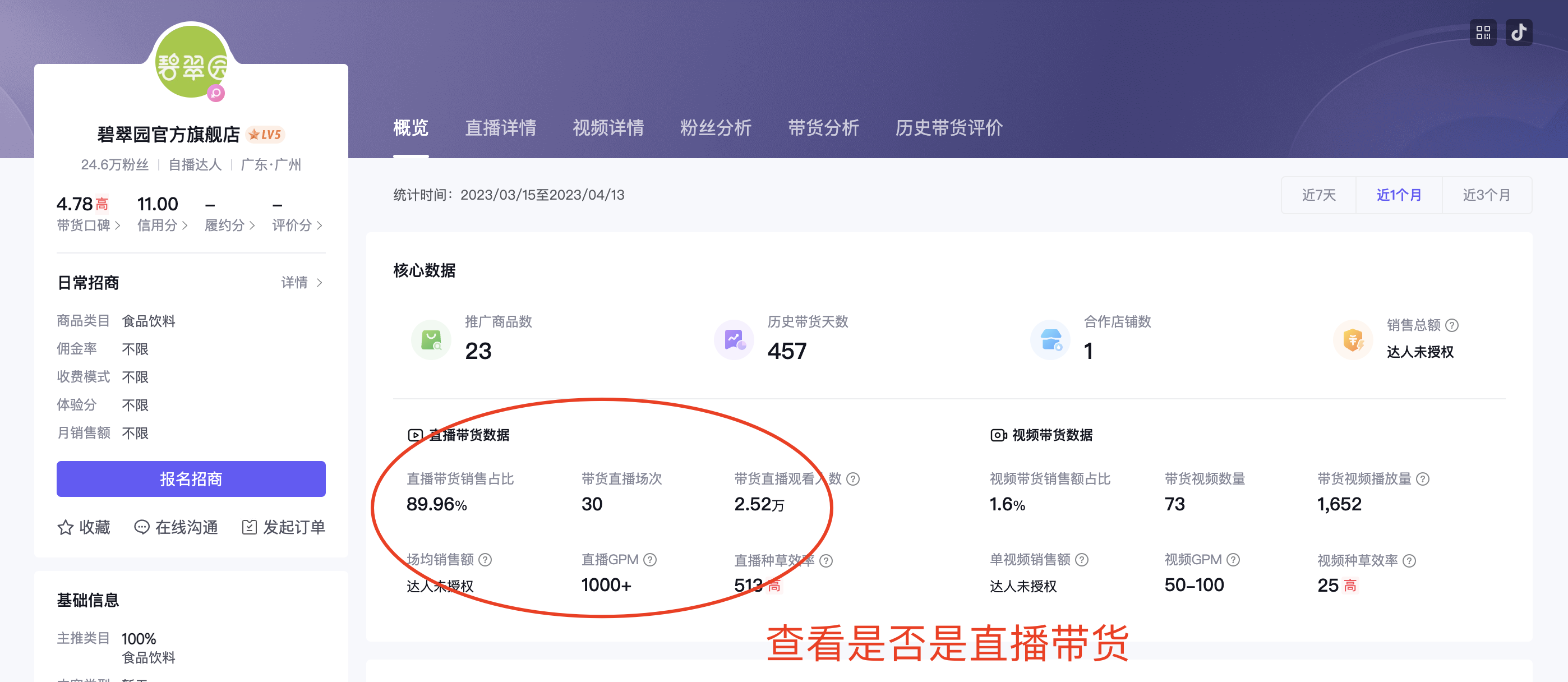Click the 带货直播场次 value 30
The width and height of the screenshot is (1568, 682).
pos(592,504)
